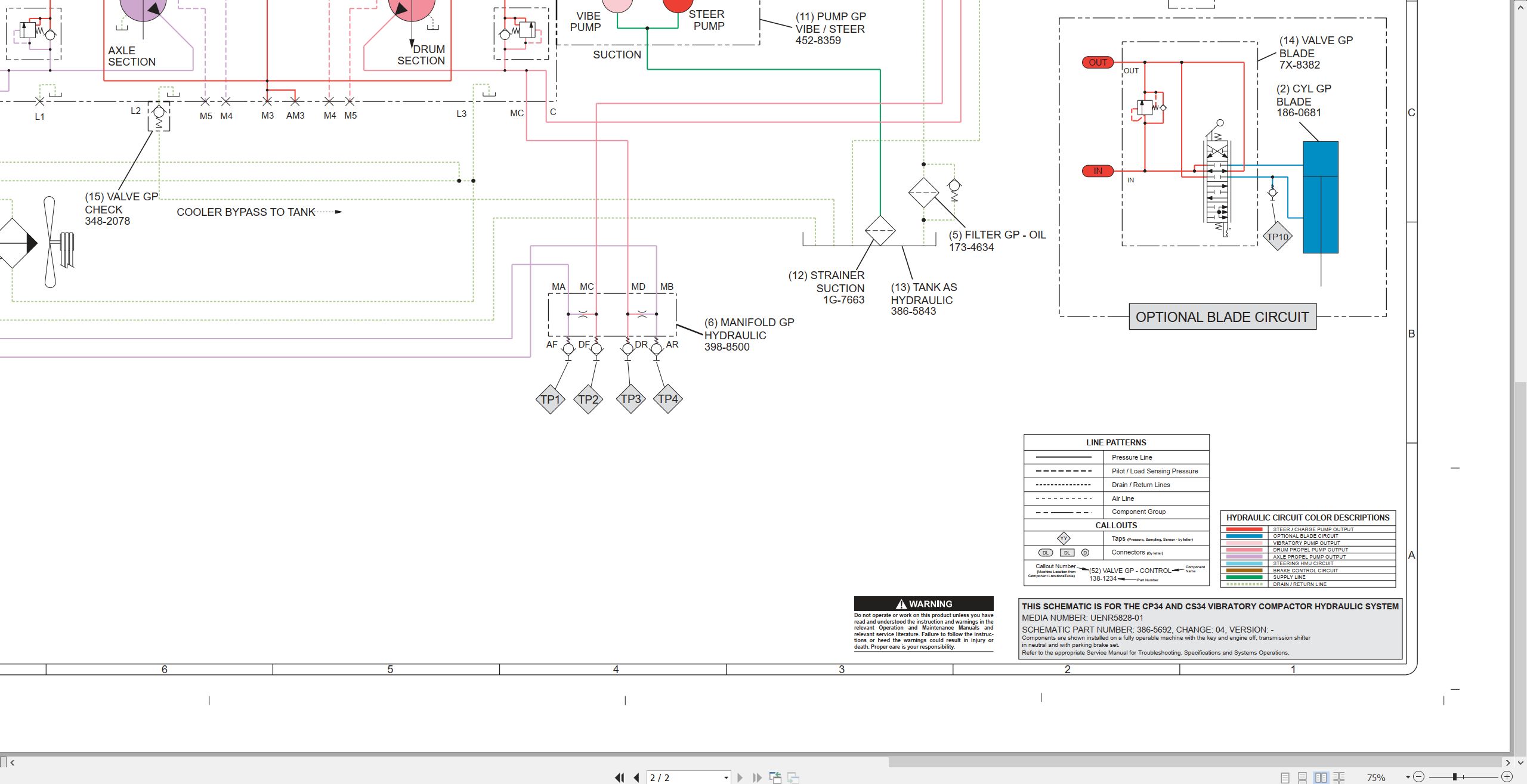This screenshot has height=784, width=1527.
Task: Click the TP3 test point diamond
Action: click(x=630, y=398)
